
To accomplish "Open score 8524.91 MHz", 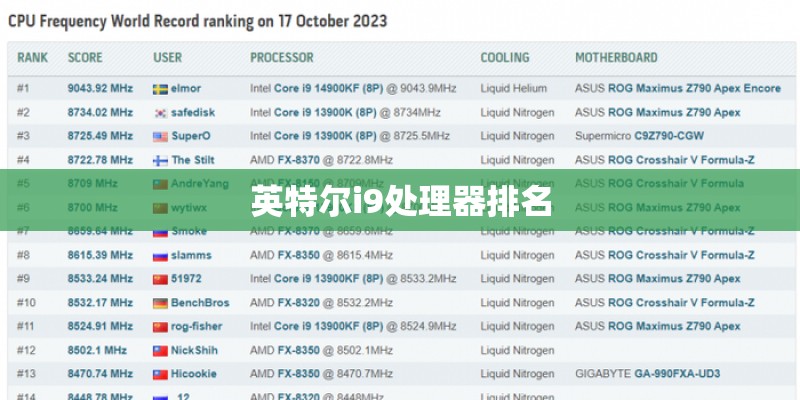I will click(100, 326).
